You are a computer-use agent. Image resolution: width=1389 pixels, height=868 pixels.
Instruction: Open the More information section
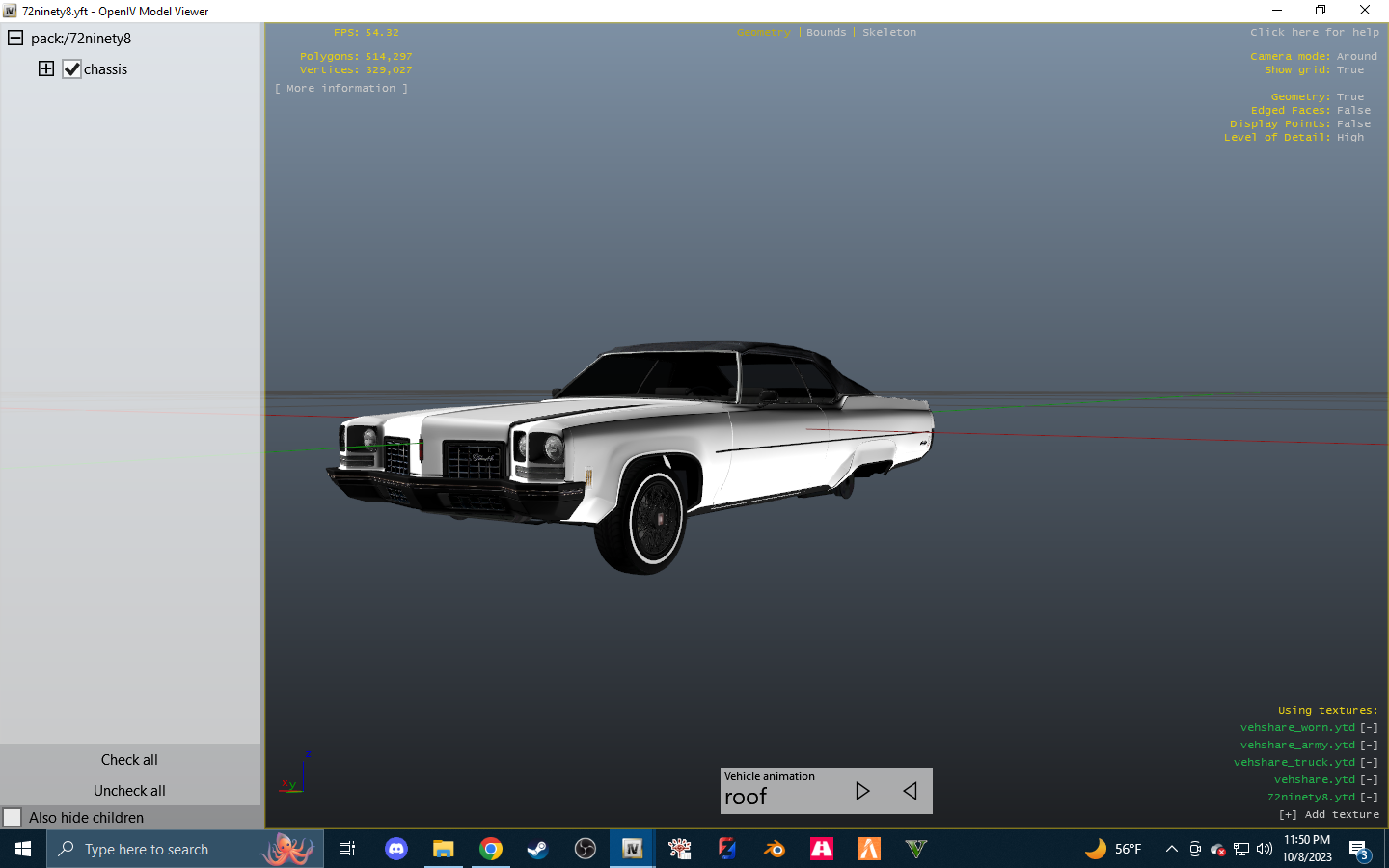pyautogui.click(x=340, y=88)
